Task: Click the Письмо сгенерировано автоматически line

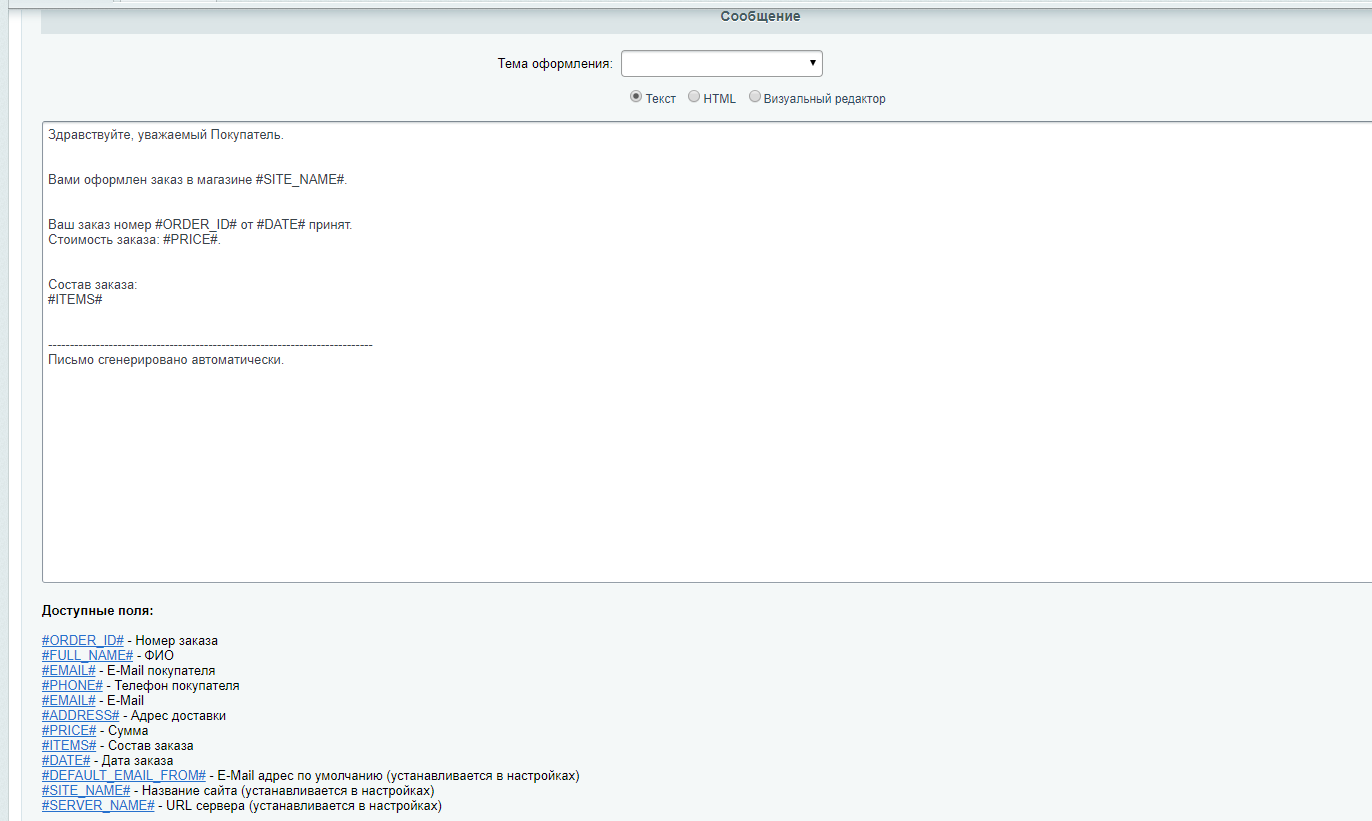Action: (166, 360)
